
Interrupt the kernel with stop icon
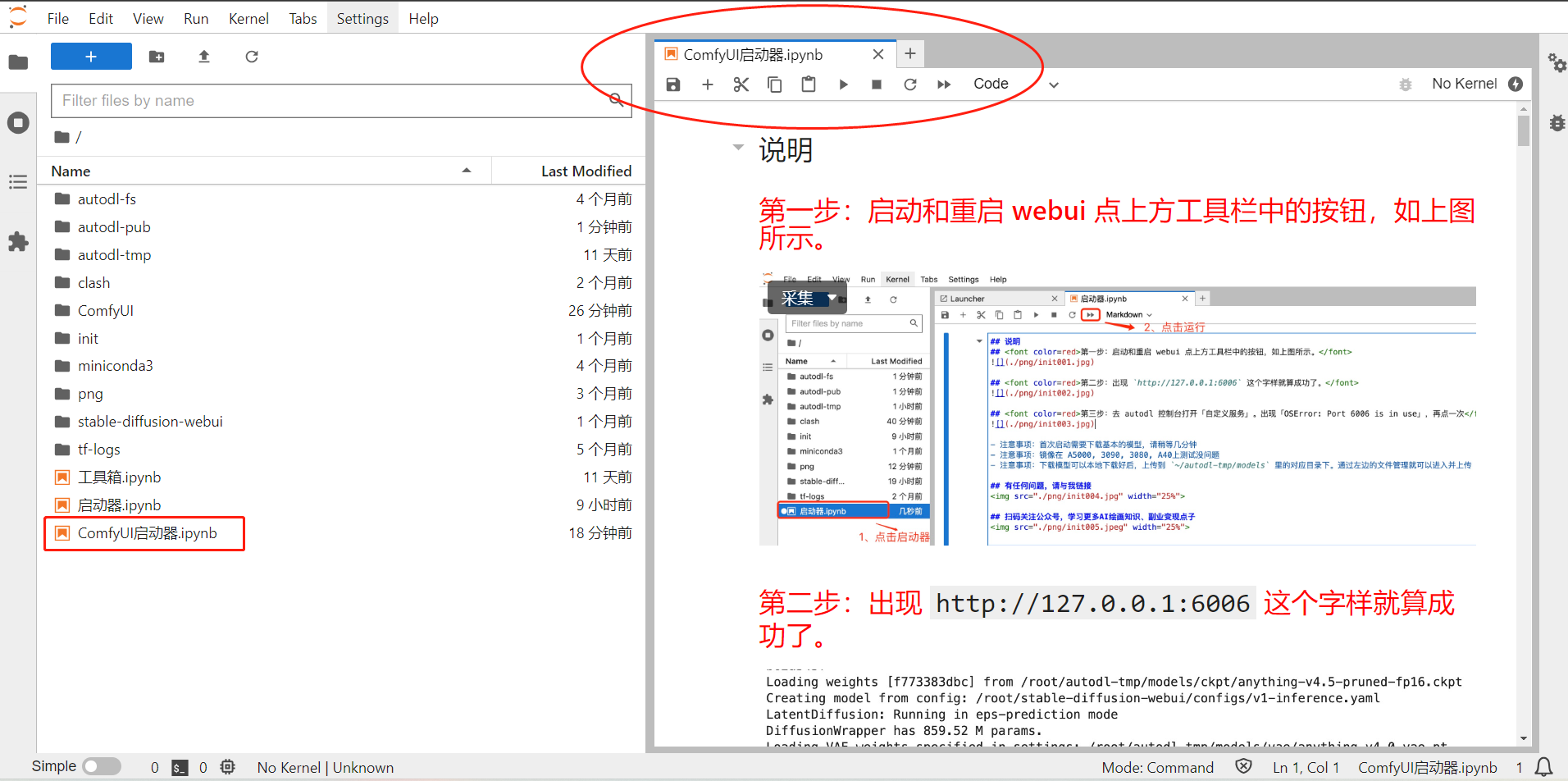point(877,84)
